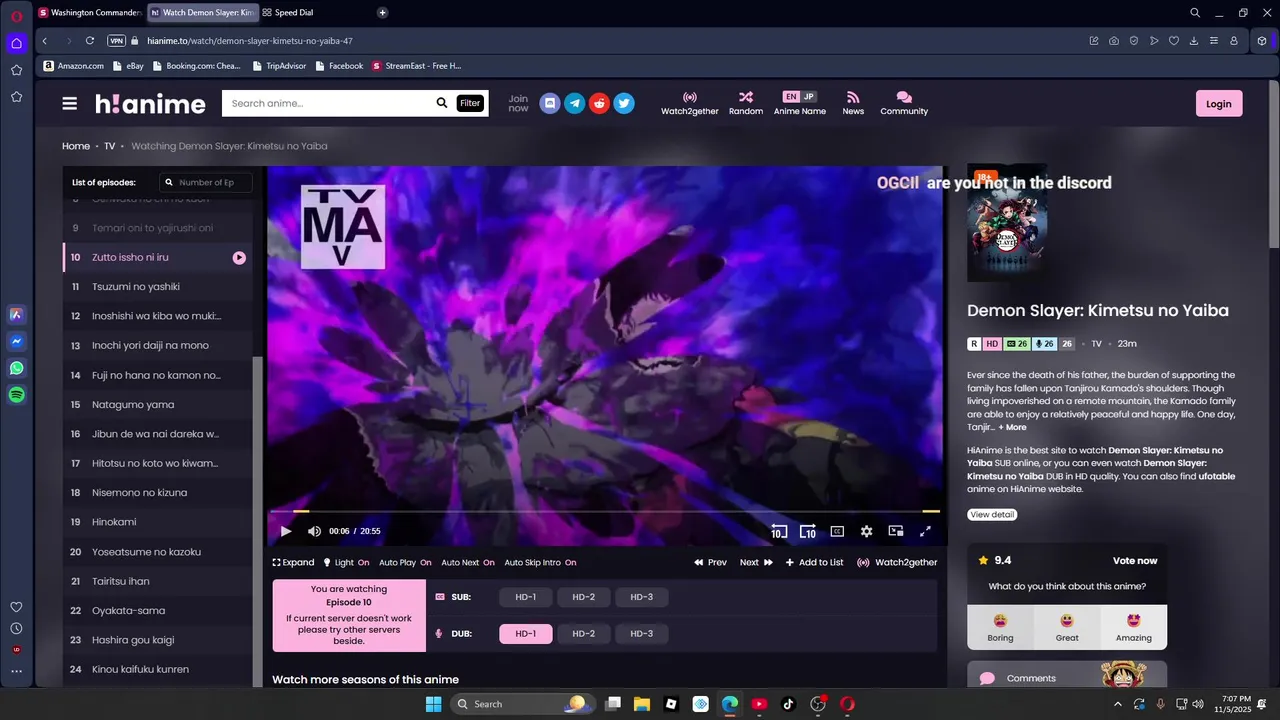Open the Demon Slayer poster thumbnail
The height and width of the screenshot is (720, 1280).
[1007, 223]
